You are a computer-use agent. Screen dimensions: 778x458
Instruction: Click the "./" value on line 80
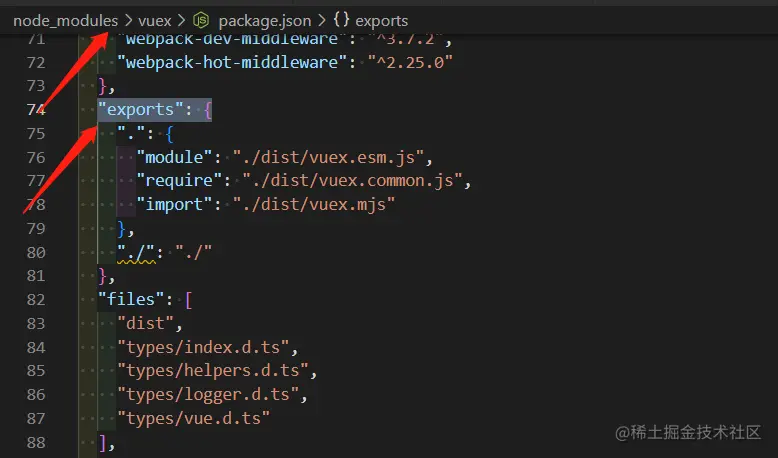pyautogui.click(x=194, y=252)
